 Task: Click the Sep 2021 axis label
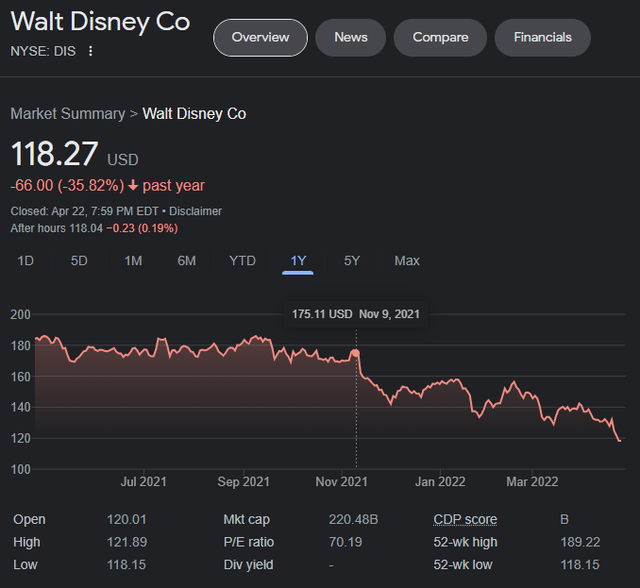tap(243, 481)
